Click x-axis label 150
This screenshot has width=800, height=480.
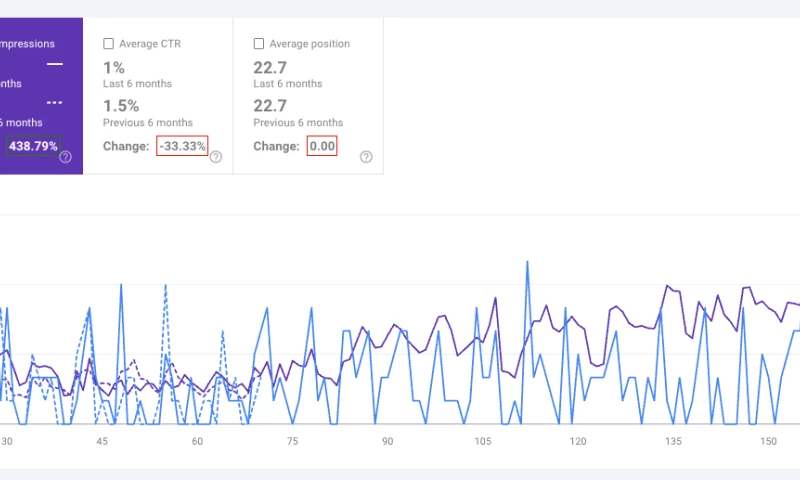click(x=768, y=441)
